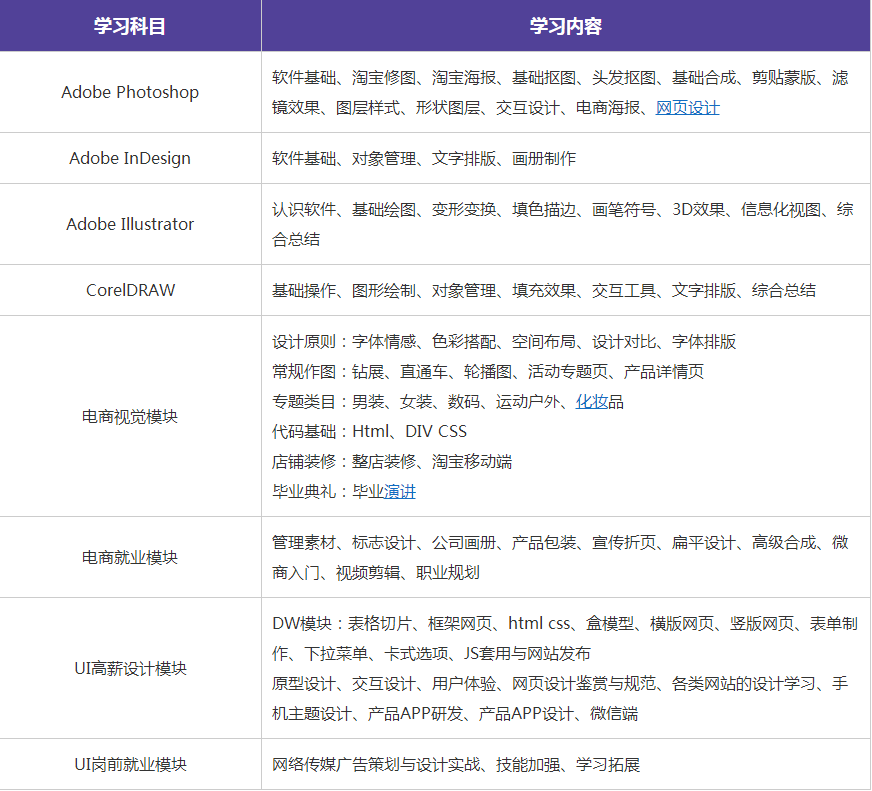Click the UI高薪设计模块 subject cell

131,668
